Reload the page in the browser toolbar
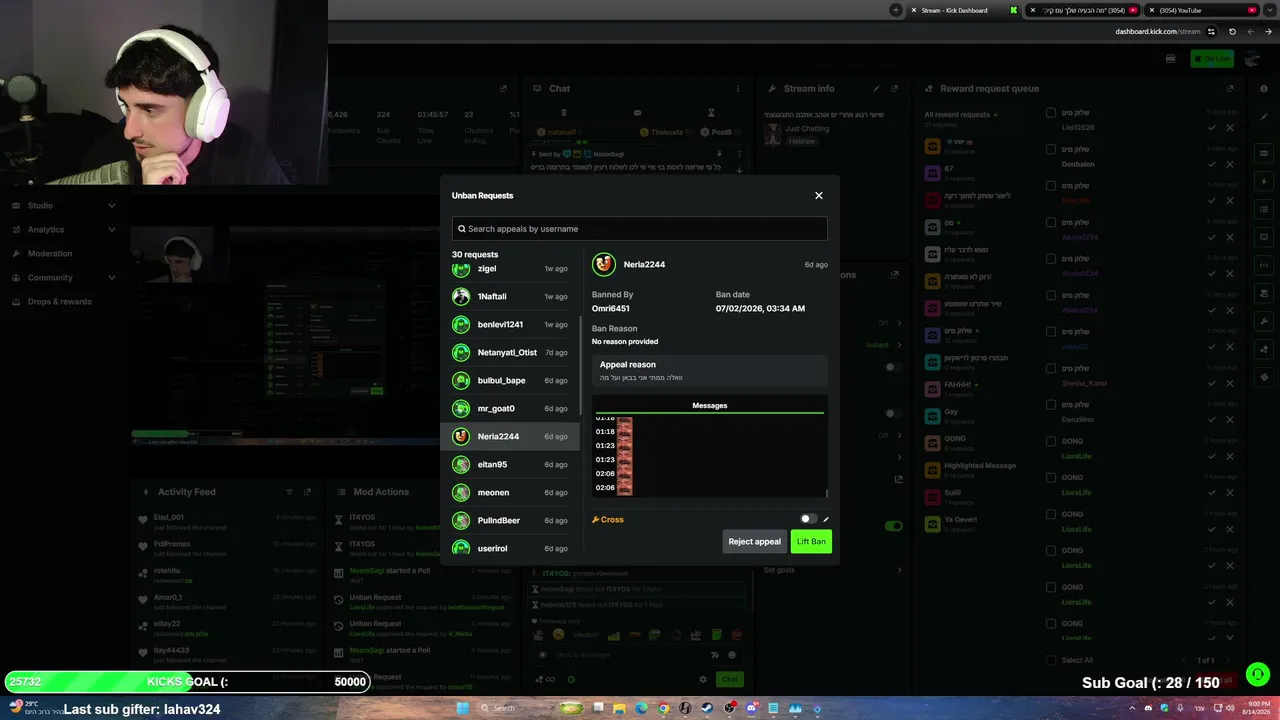 click(x=1232, y=31)
